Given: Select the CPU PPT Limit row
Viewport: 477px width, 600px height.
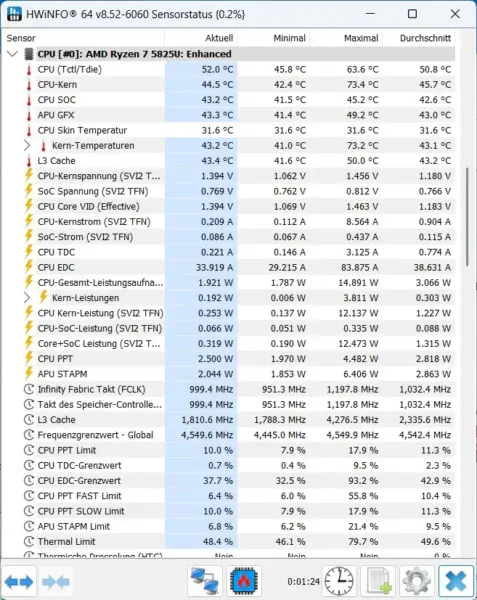Looking at the screenshot, I should [230, 450].
